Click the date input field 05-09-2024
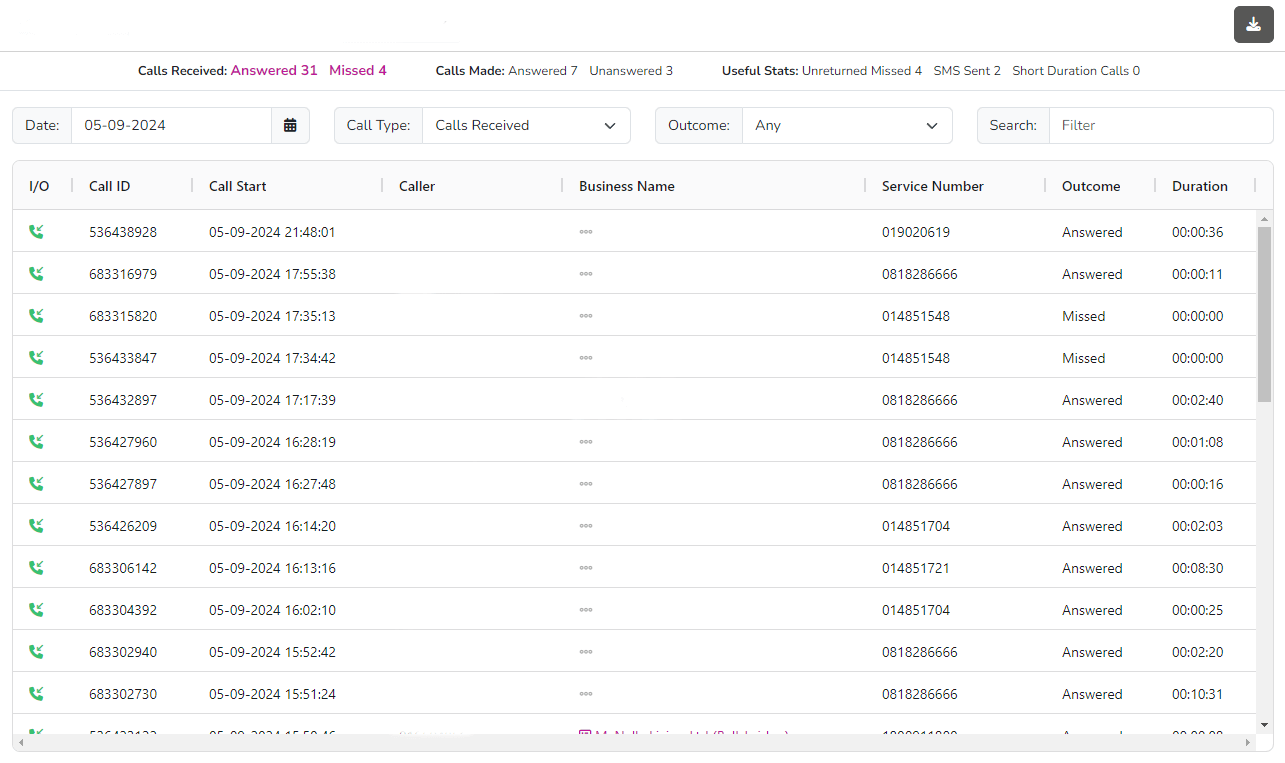This screenshot has height=763, width=1285. [171, 125]
